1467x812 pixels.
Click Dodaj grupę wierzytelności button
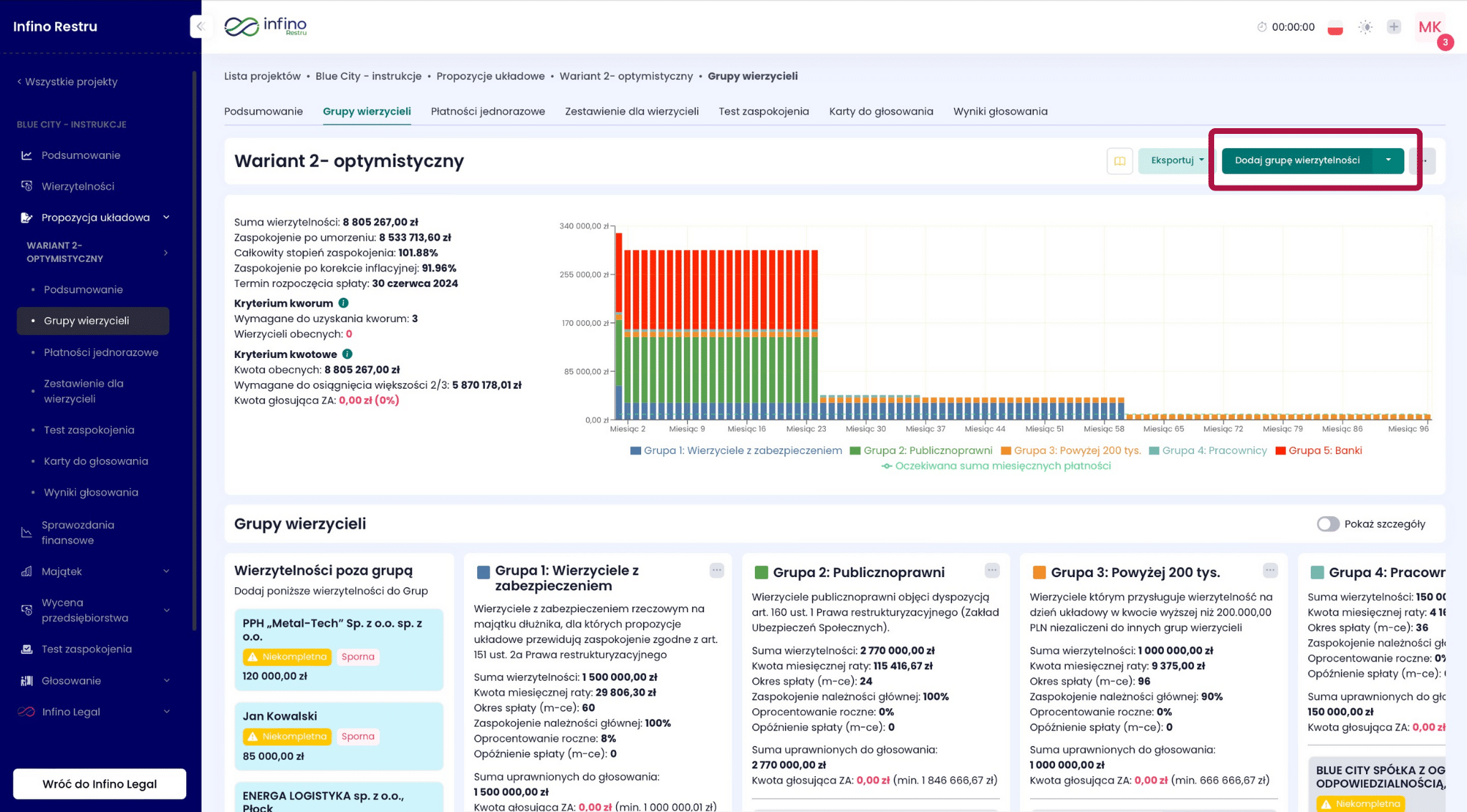point(1297,160)
